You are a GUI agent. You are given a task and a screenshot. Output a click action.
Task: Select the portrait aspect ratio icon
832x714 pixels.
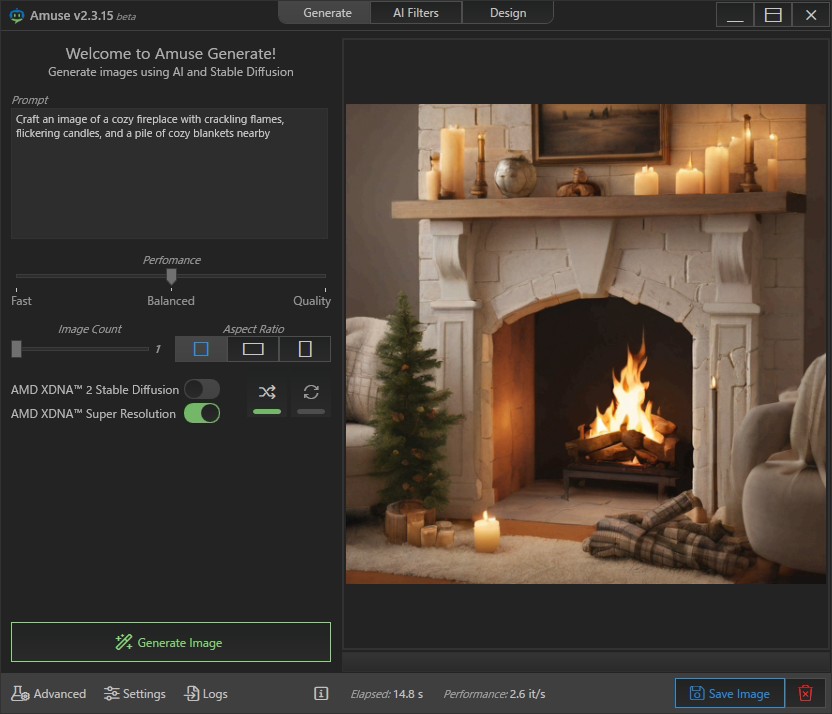(305, 349)
